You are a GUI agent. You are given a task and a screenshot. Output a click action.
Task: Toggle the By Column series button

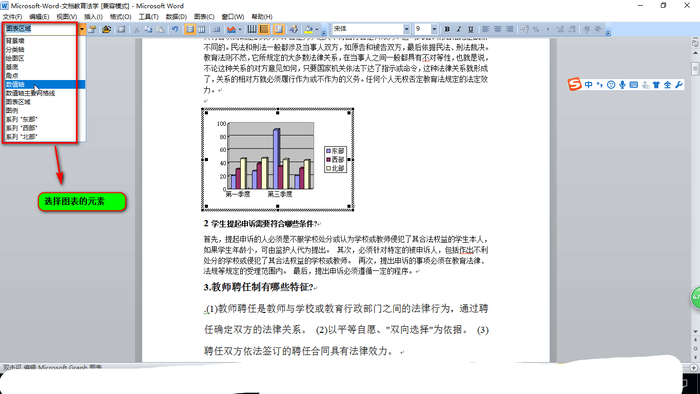pyautogui.click(x=202, y=29)
